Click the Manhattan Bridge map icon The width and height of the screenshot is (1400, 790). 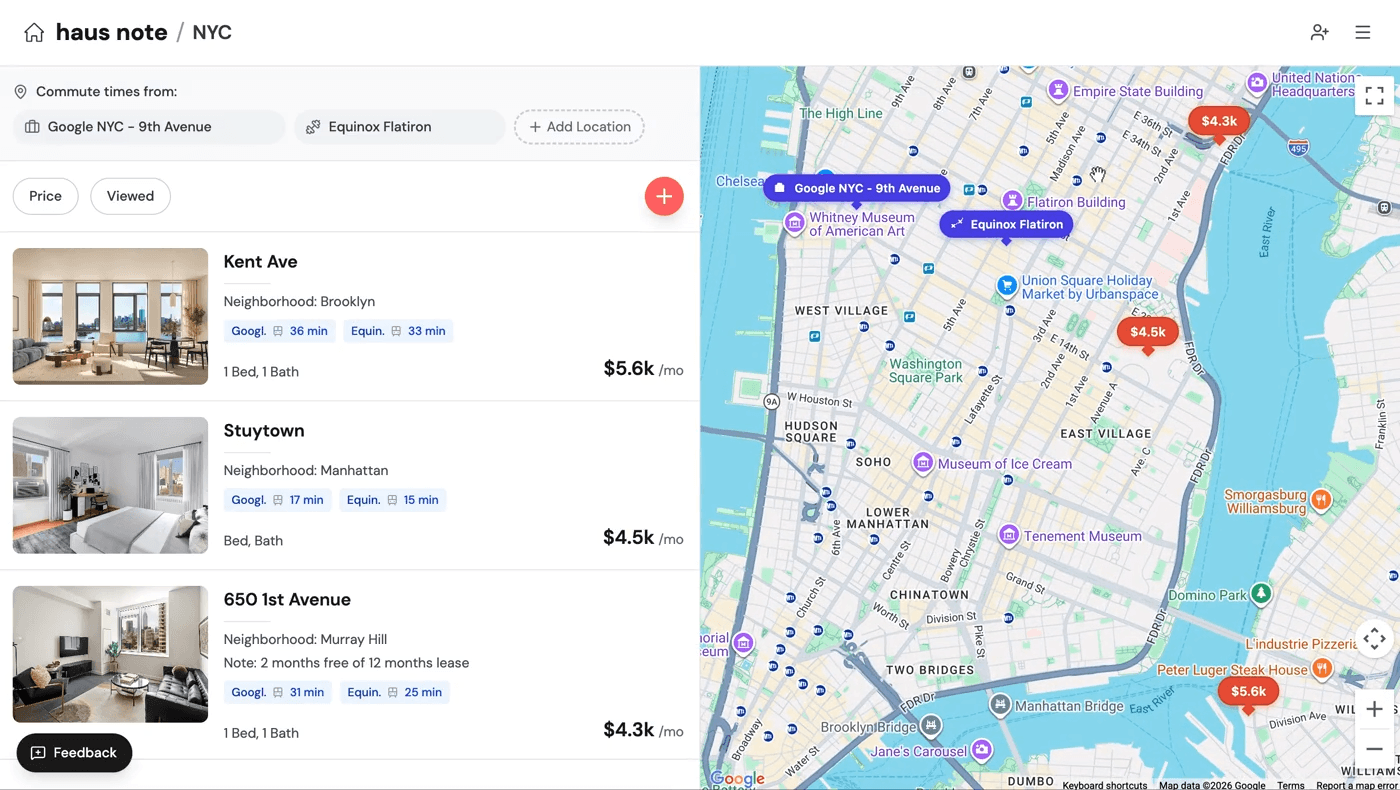point(999,705)
